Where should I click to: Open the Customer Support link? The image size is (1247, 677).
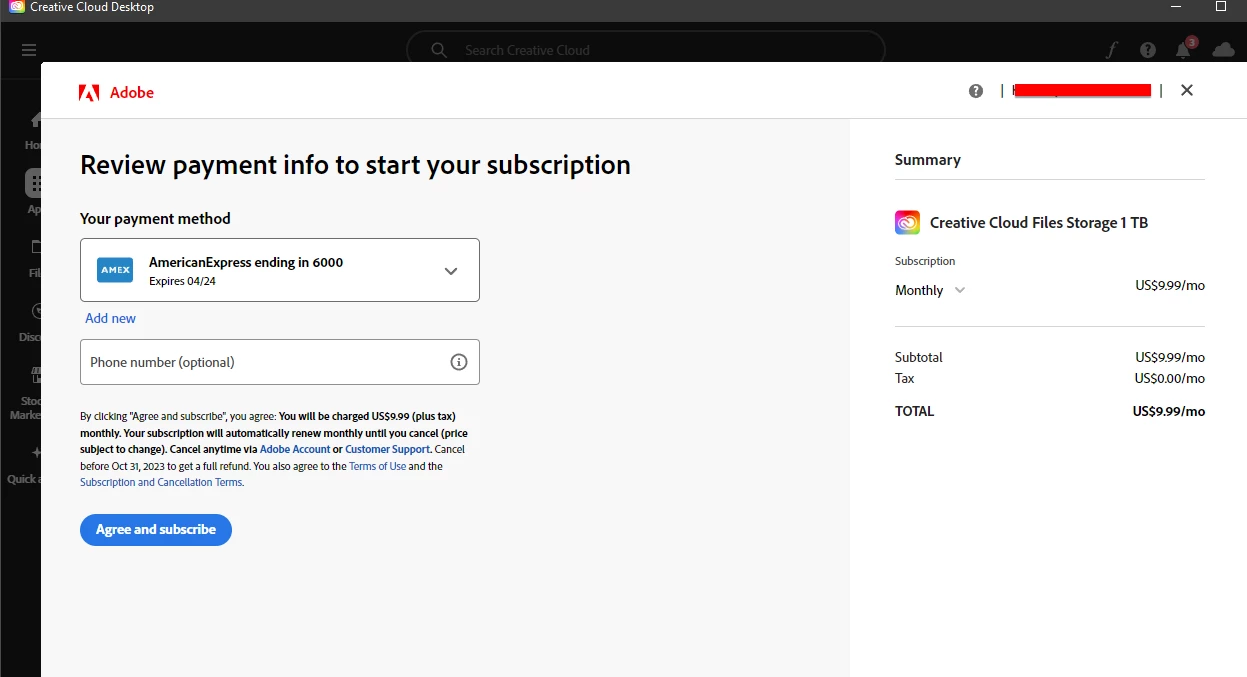(x=387, y=449)
